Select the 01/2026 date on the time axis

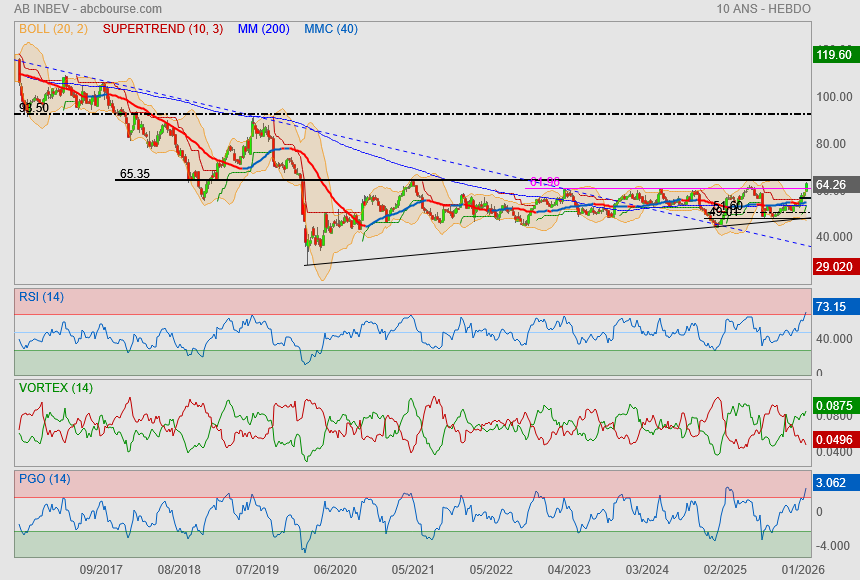point(803,568)
